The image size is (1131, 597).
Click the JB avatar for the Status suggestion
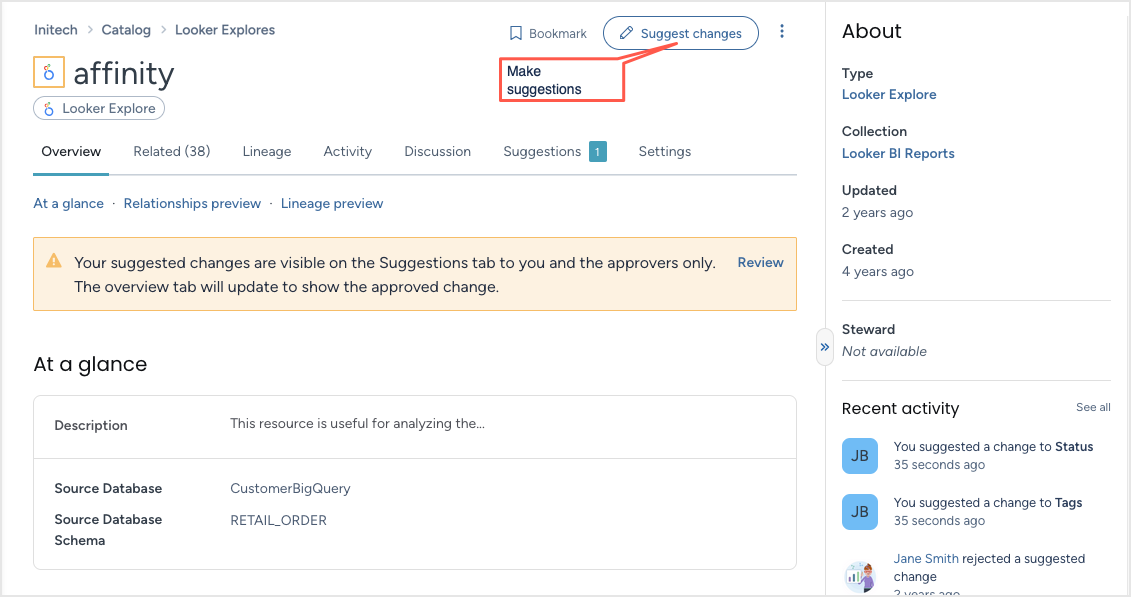859,455
